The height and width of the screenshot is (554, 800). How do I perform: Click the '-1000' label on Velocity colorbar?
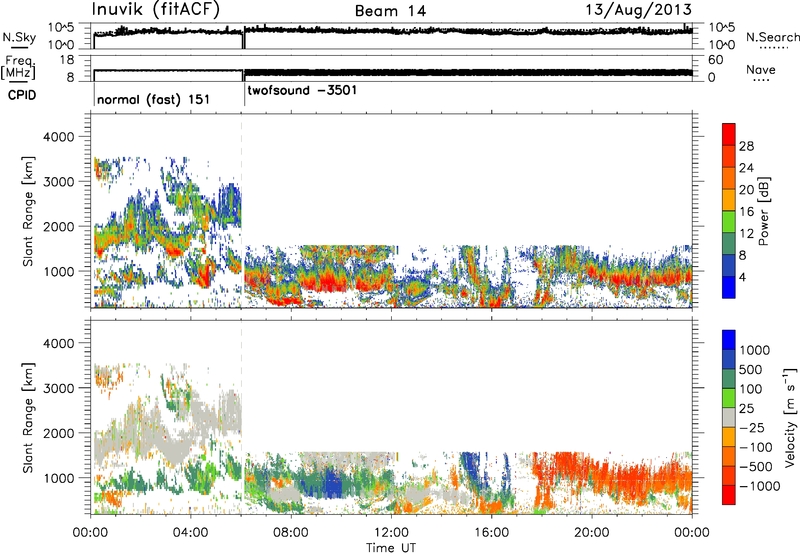(x=760, y=486)
